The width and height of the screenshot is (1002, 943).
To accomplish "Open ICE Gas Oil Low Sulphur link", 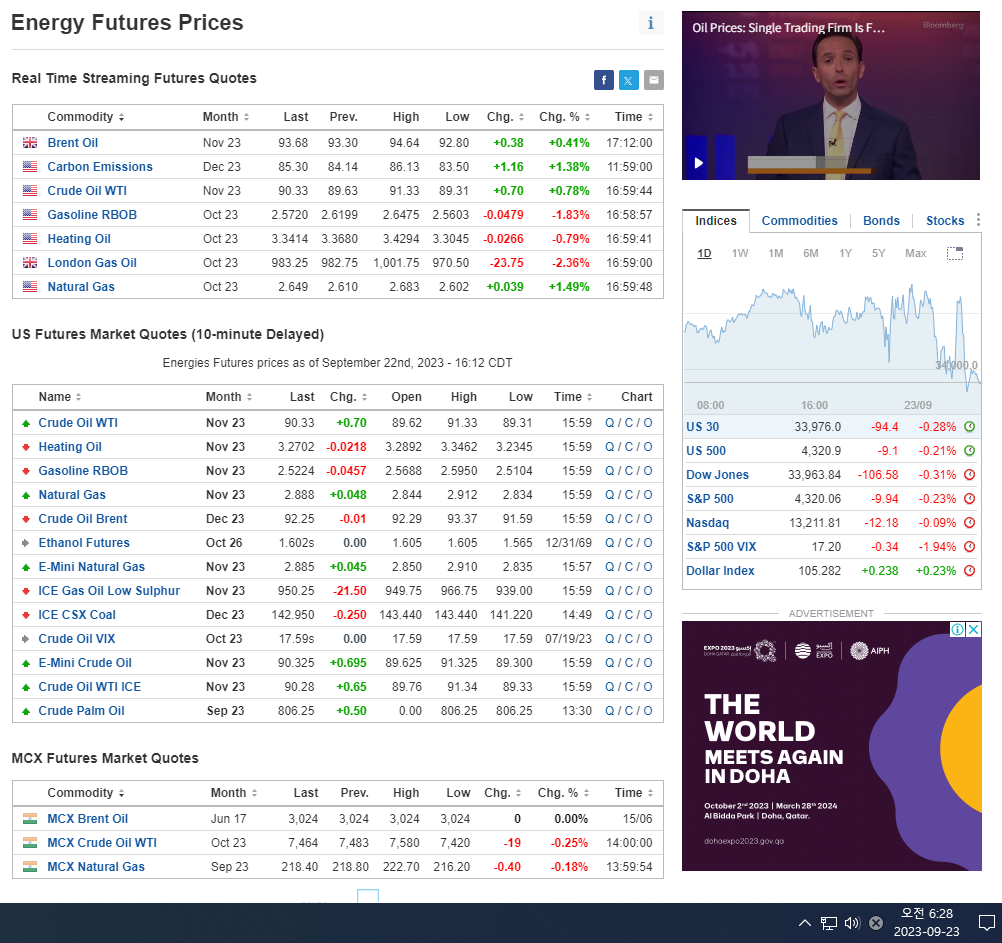I will tap(109, 591).
